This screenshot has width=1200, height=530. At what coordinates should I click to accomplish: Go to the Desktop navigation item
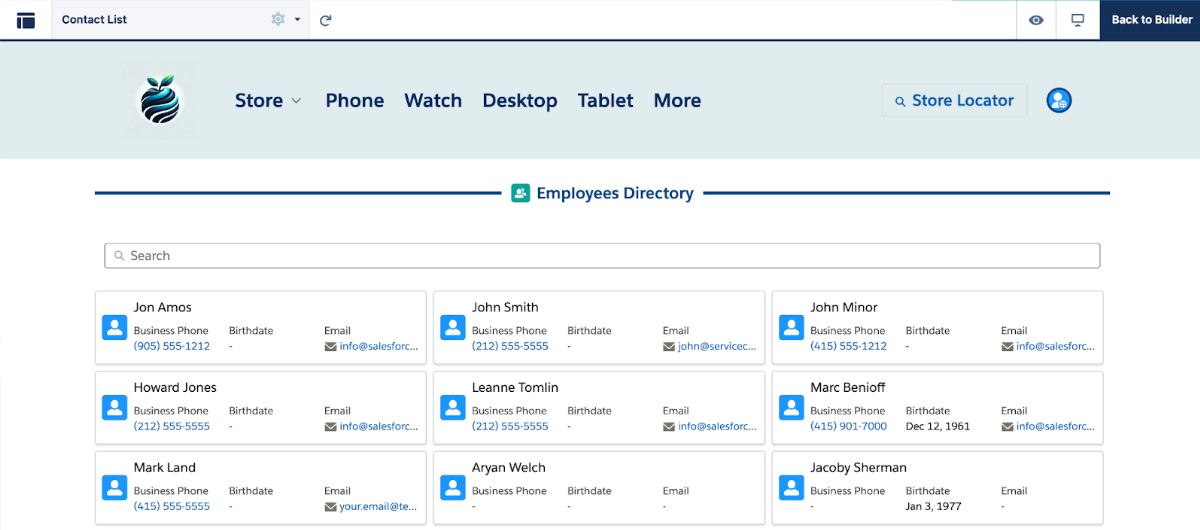[520, 100]
